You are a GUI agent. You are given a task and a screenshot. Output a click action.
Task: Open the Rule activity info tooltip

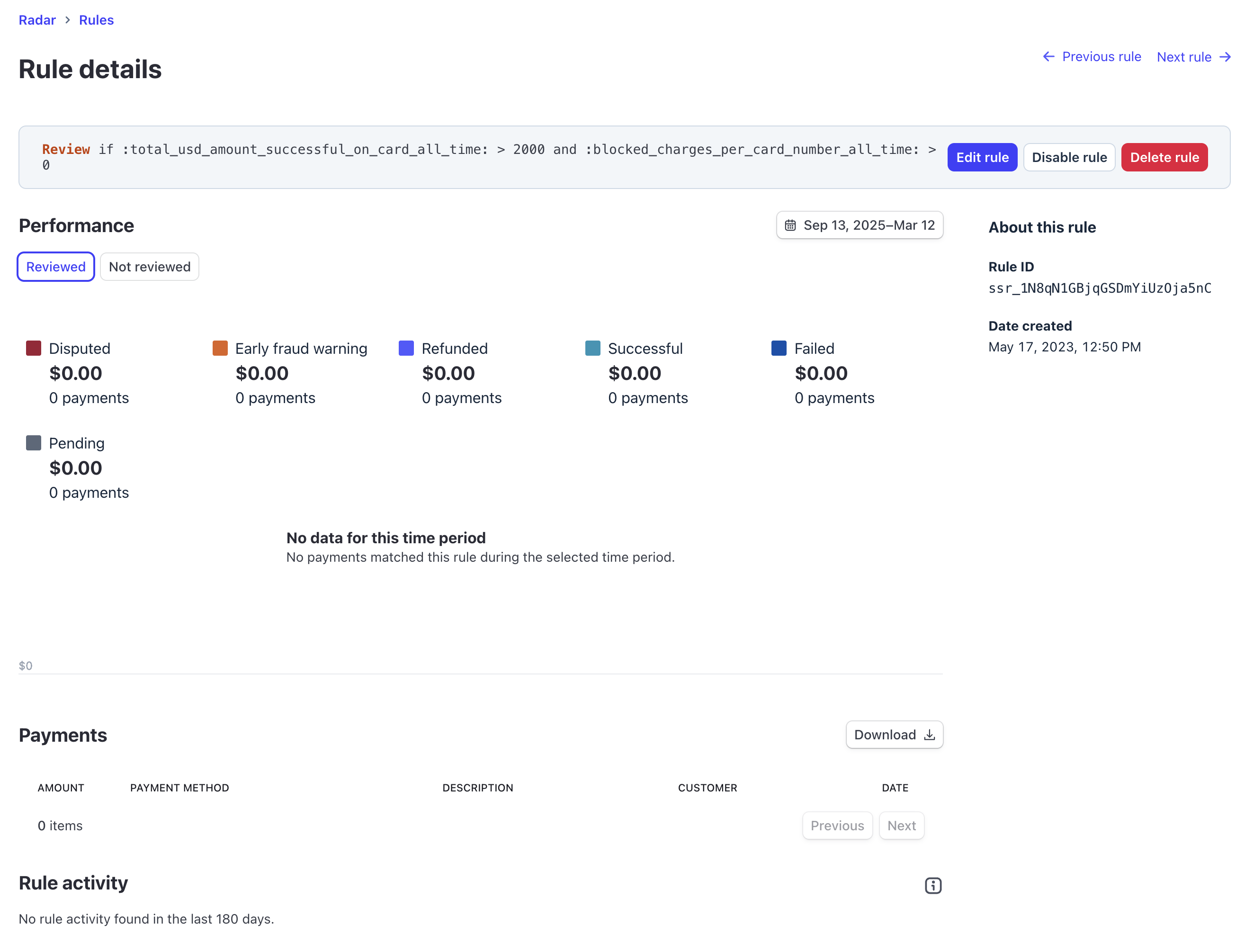click(x=932, y=885)
